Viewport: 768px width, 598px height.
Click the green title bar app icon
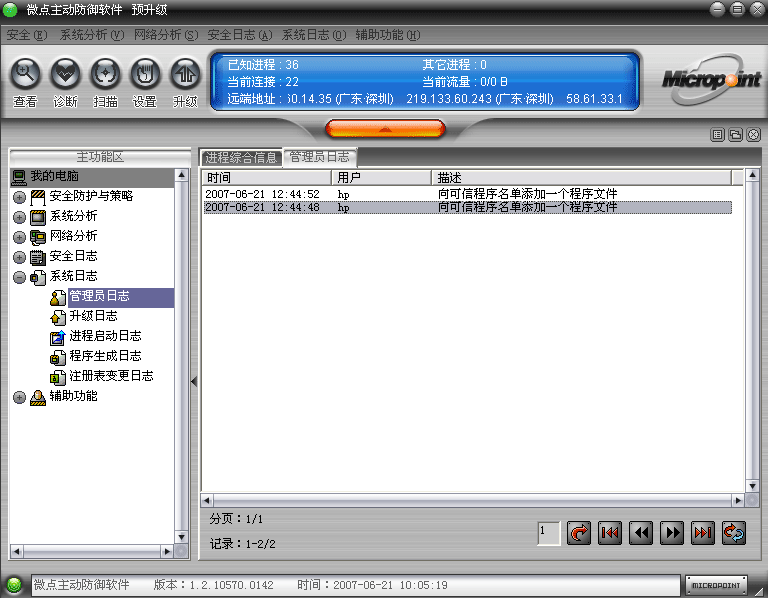point(10,10)
